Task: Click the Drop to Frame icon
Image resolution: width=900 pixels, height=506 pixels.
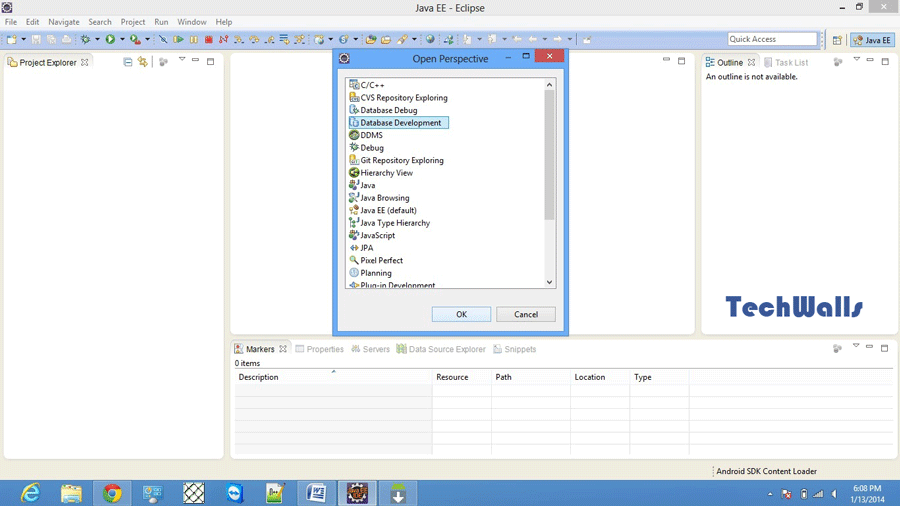Action: pyautogui.click(x=284, y=40)
